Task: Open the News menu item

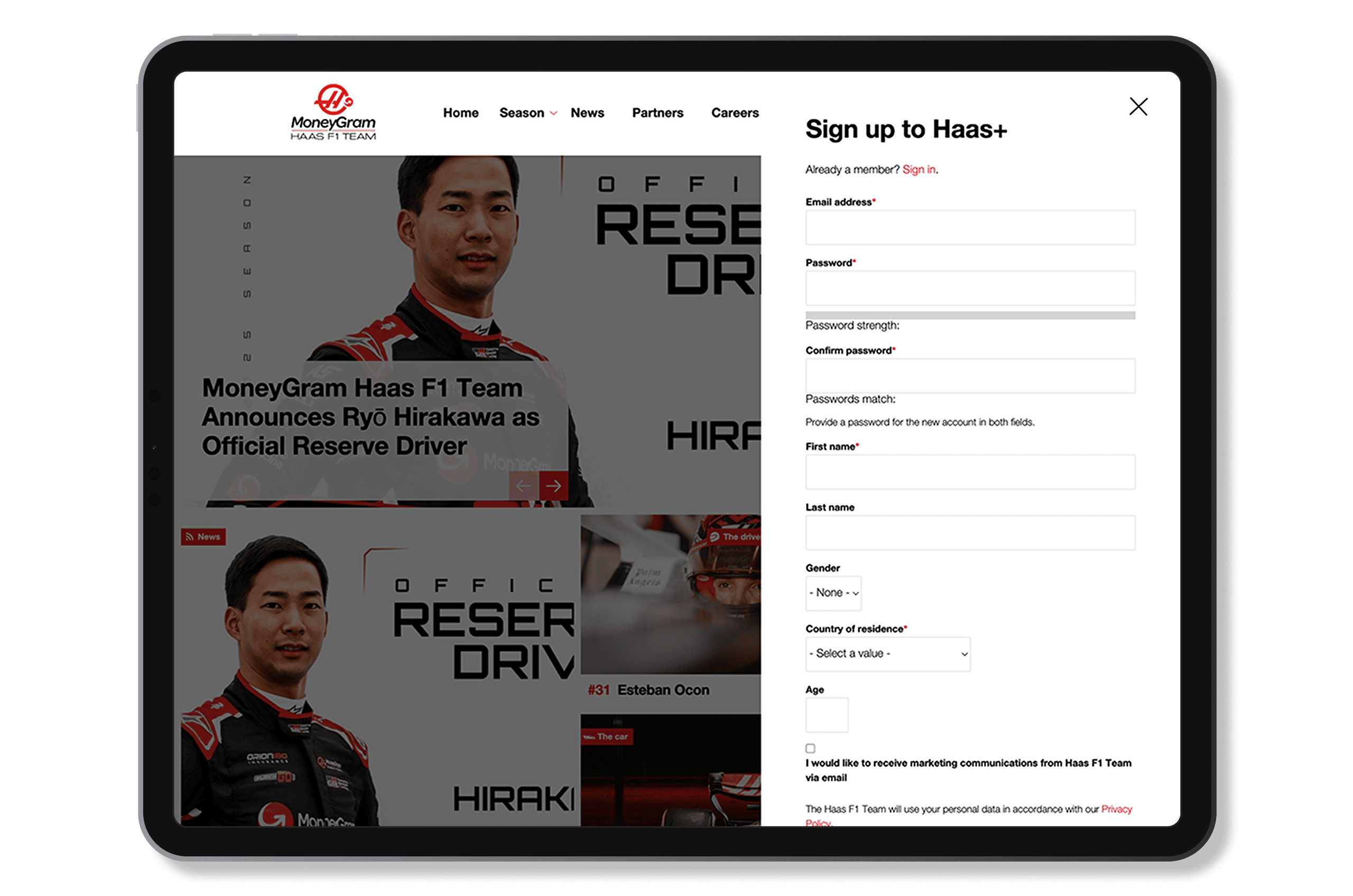Action: pyautogui.click(x=587, y=113)
